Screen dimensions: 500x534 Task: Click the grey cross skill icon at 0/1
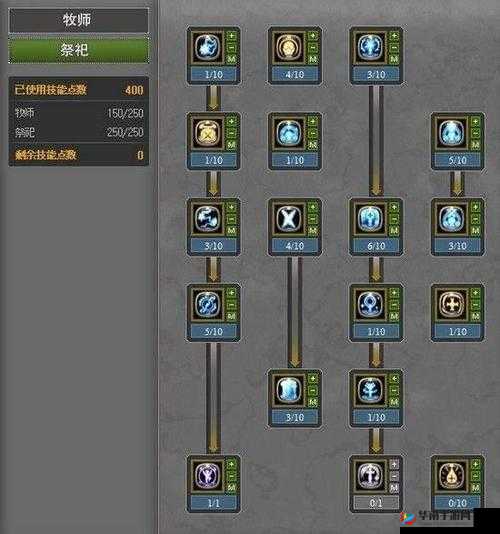tap(370, 475)
